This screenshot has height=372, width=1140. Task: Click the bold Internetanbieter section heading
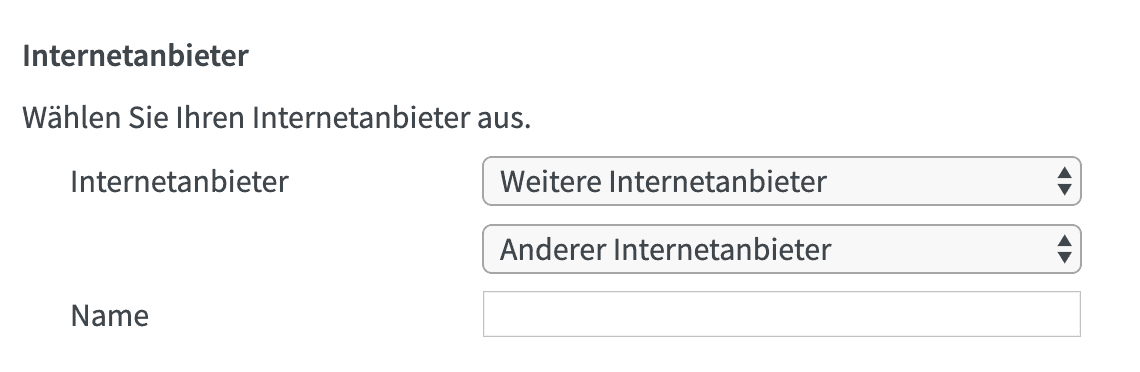tap(136, 56)
